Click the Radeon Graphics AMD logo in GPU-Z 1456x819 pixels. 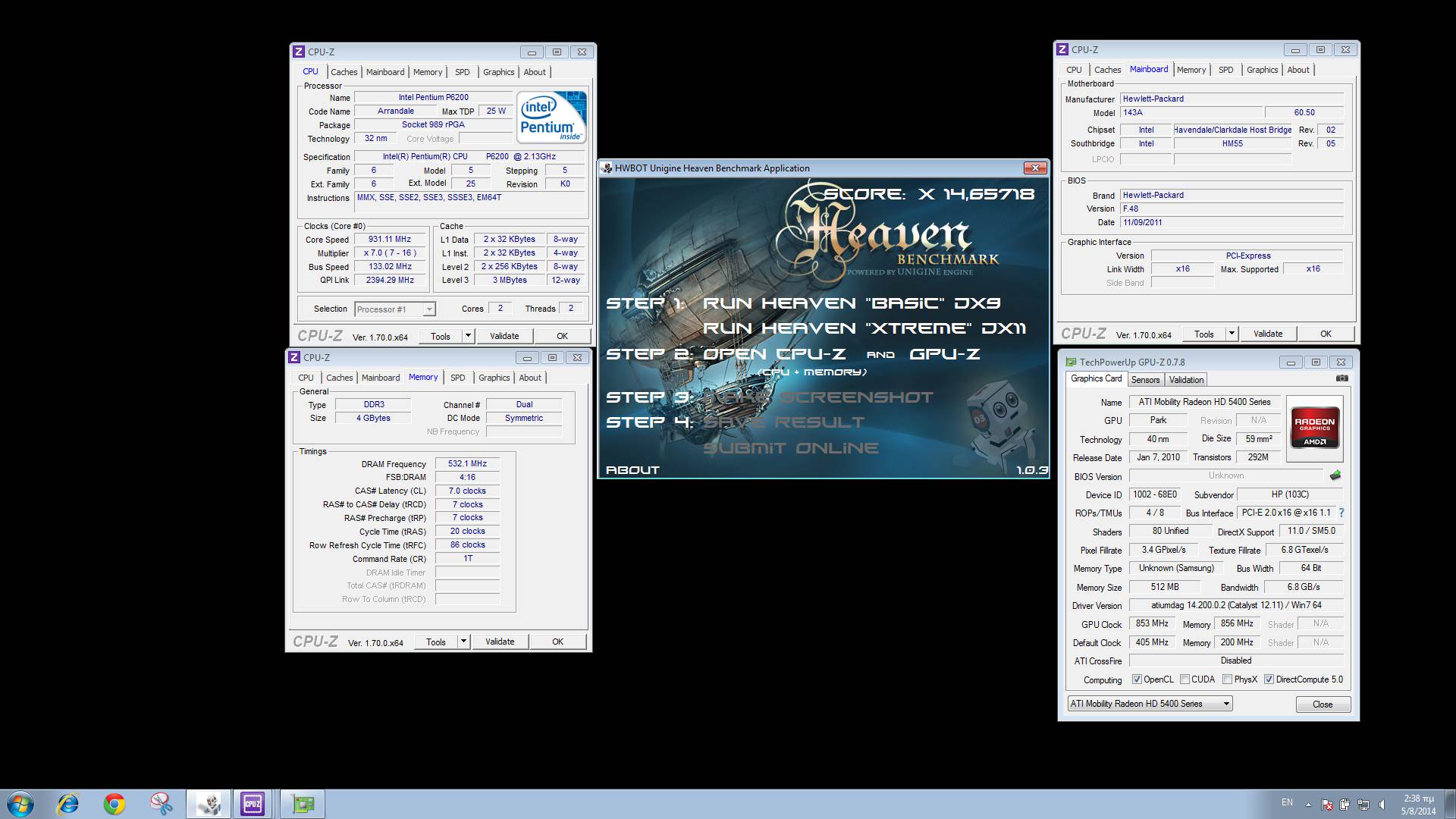point(1315,428)
